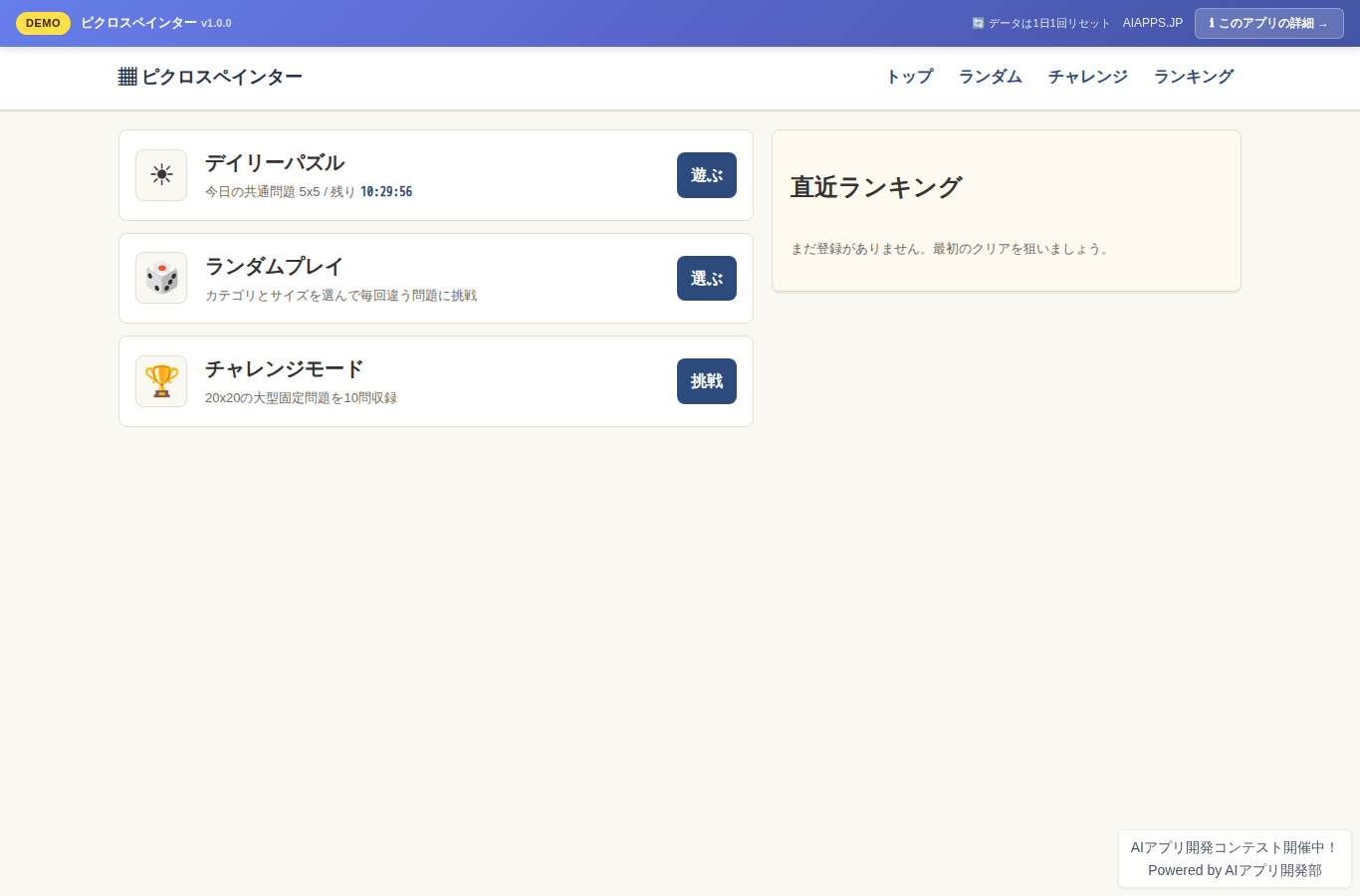The image size is (1360, 896).
Task: Click the チャレンジモード card title
Action: pos(285,368)
